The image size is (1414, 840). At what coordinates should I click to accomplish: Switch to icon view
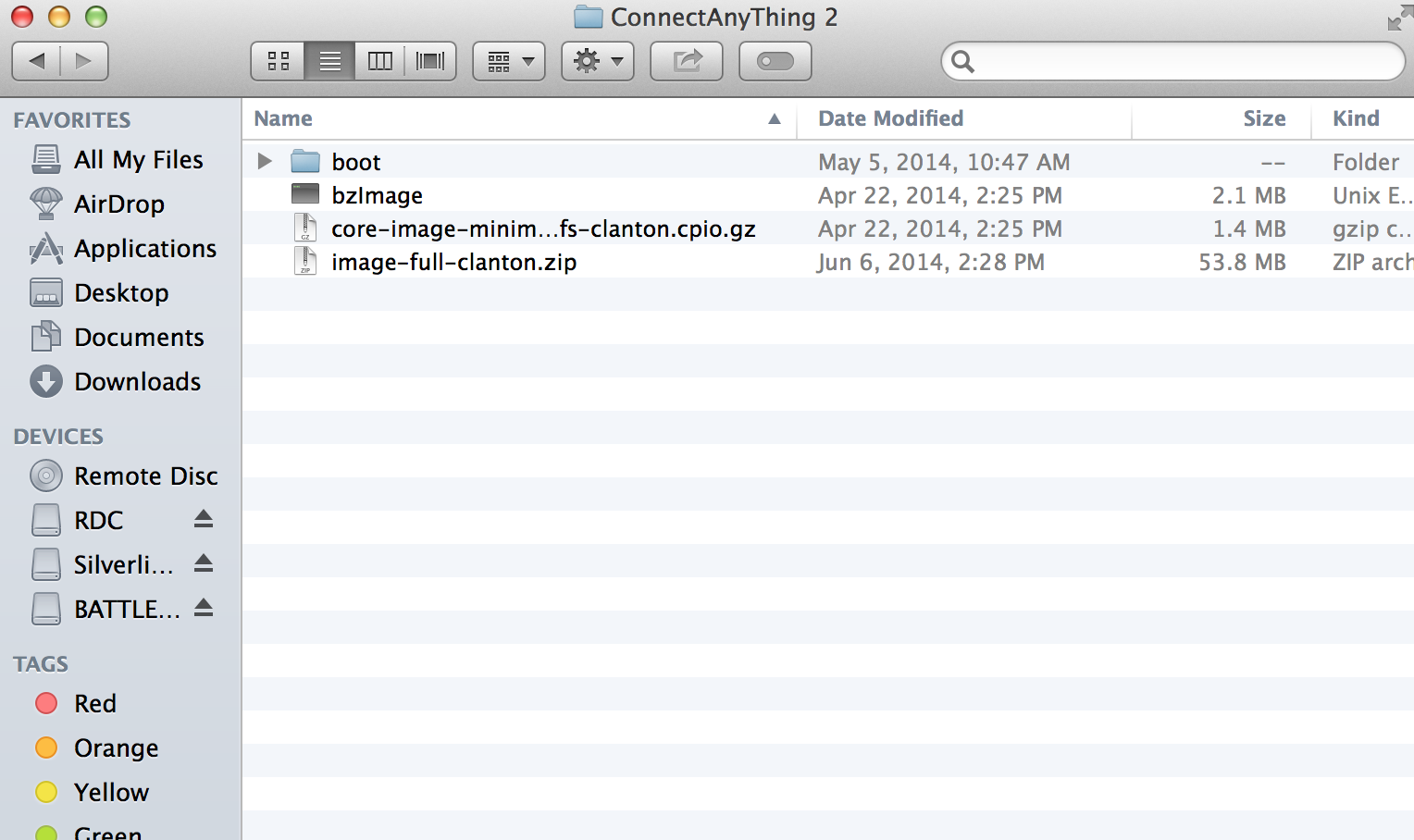(x=278, y=61)
